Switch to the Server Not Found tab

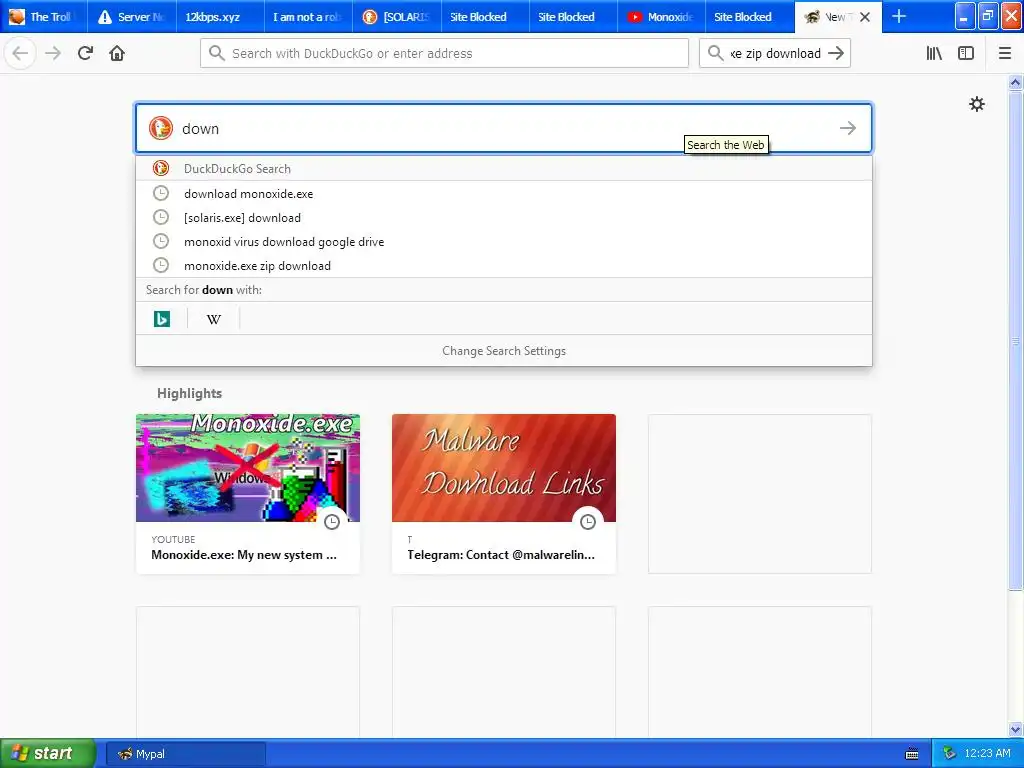(x=133, y=17)
